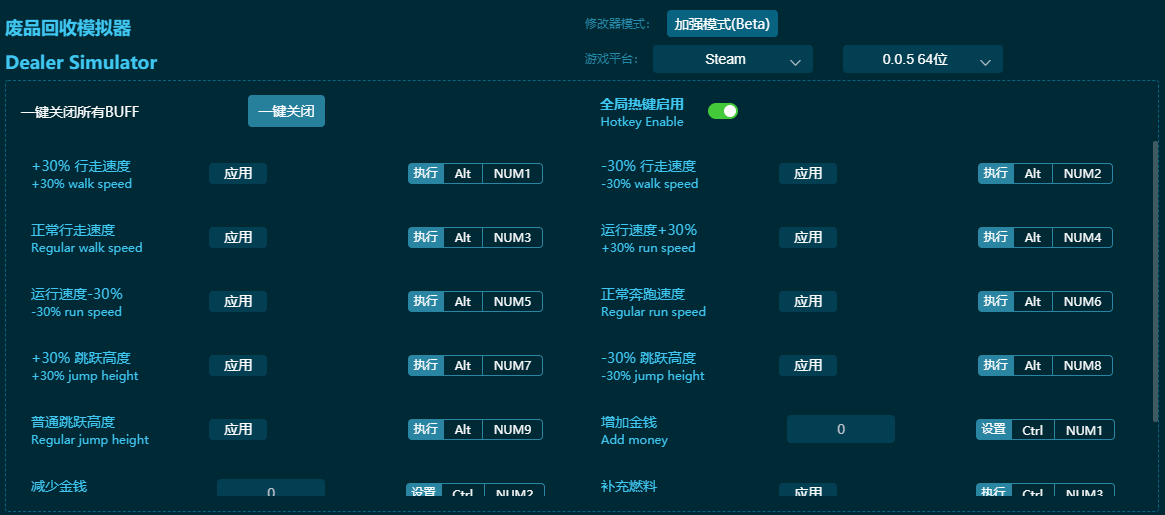The image size is (1165, 515).
Task: Toggle the global Hotkey Enable switch
Action: 722,111
